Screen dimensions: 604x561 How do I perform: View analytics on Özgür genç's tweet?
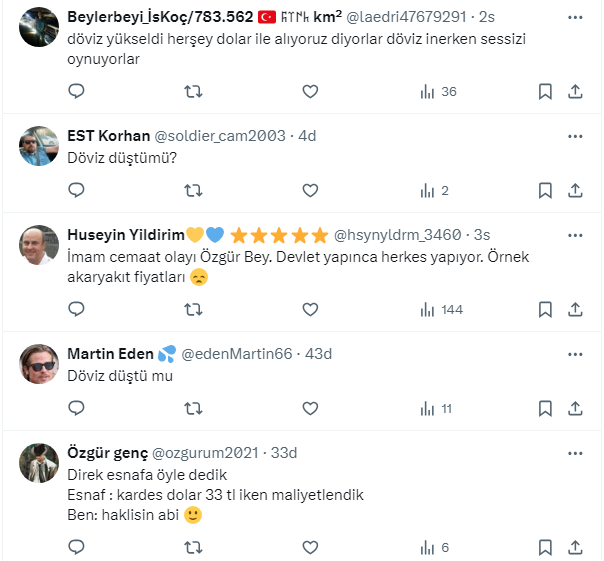point(436,547)
